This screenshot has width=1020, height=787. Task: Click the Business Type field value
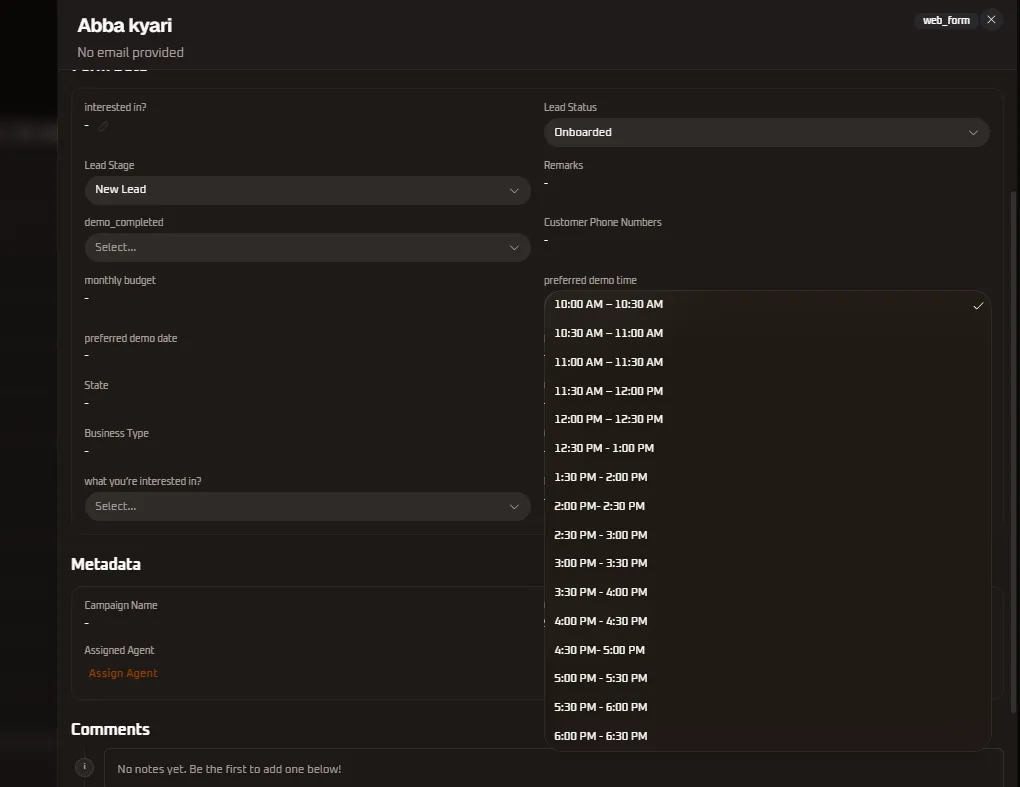[87, 451]
